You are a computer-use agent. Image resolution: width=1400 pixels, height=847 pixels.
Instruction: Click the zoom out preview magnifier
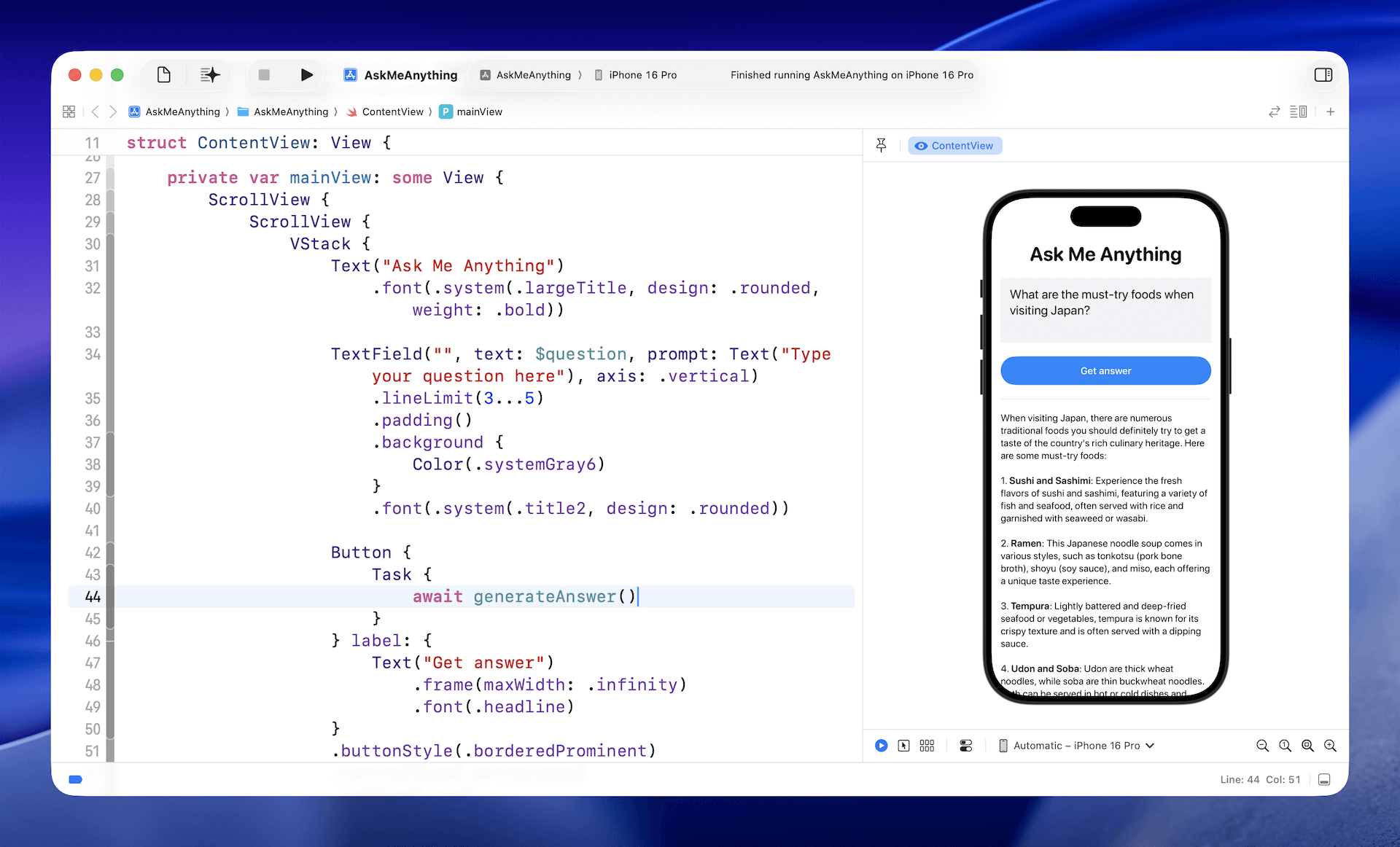tap(1262, 746)
